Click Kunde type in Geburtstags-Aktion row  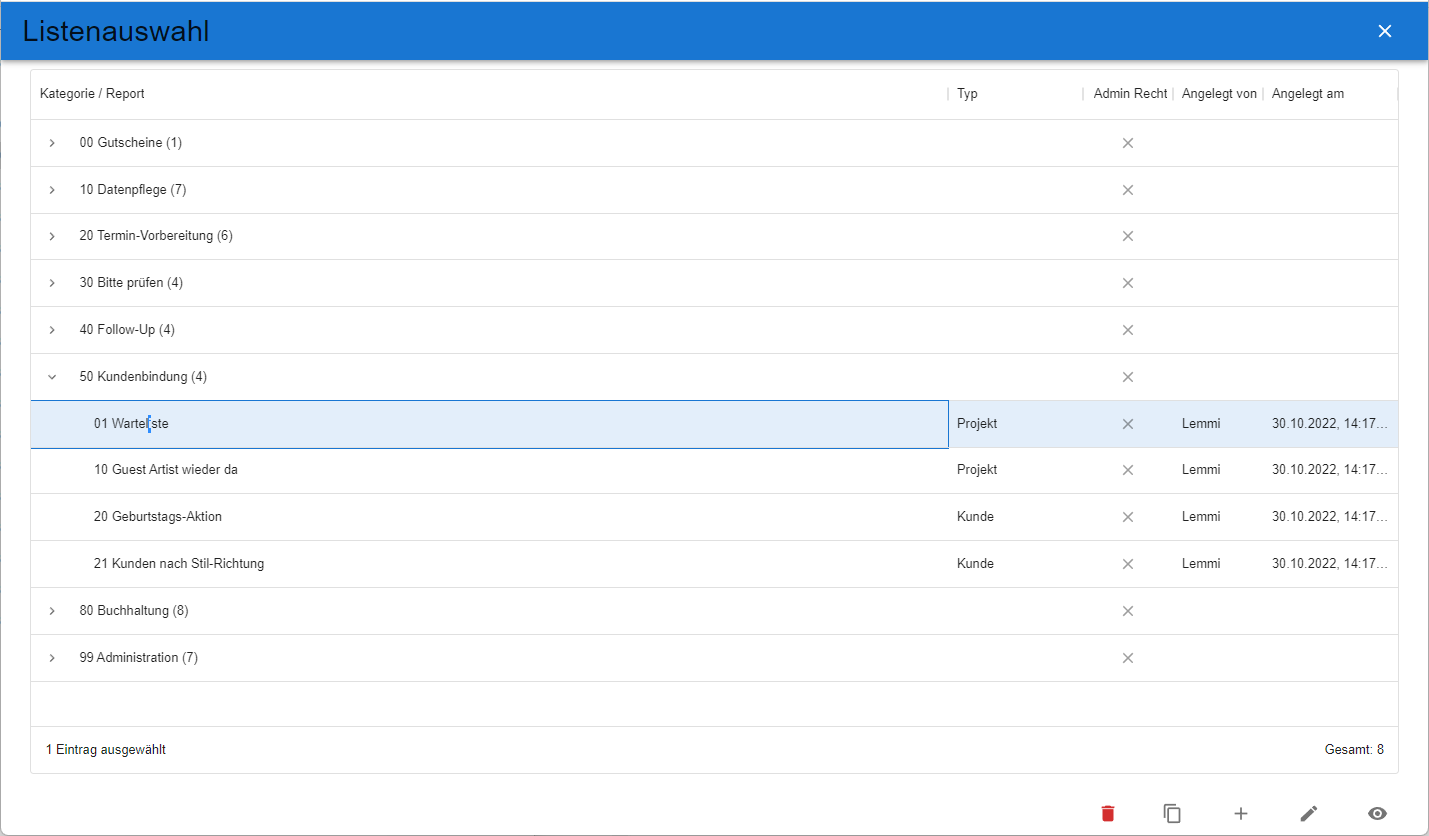[975, 517]
